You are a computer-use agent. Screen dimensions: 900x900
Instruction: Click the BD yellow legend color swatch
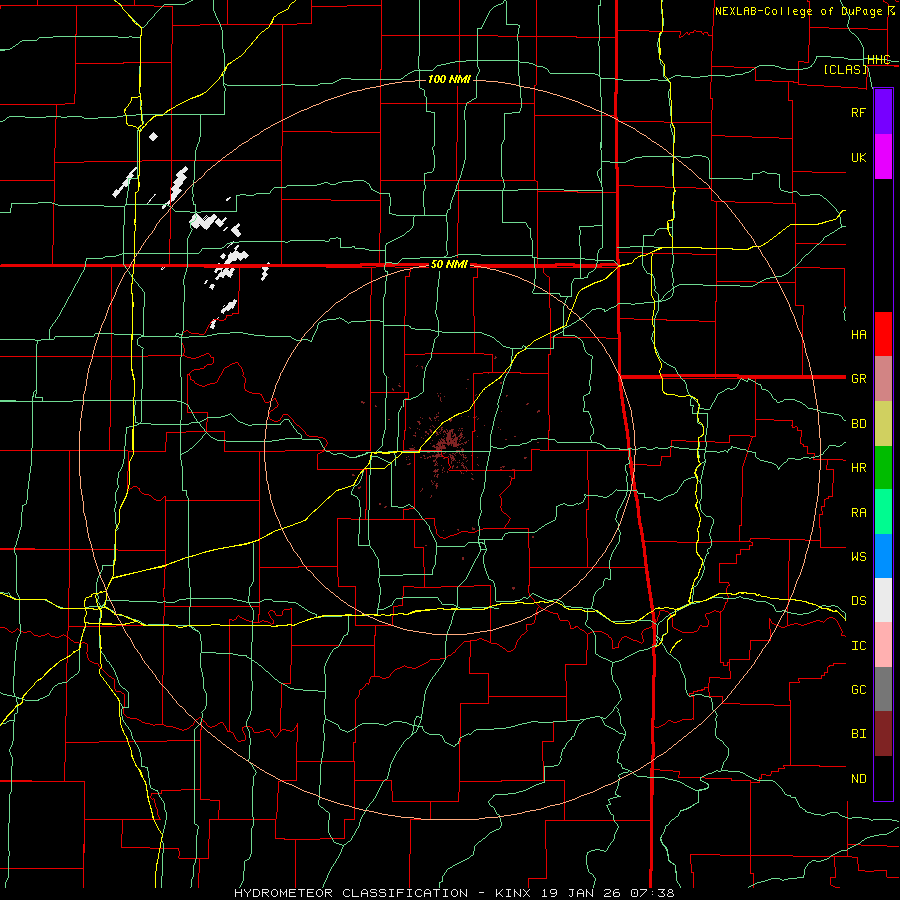(x=883, y=424)
